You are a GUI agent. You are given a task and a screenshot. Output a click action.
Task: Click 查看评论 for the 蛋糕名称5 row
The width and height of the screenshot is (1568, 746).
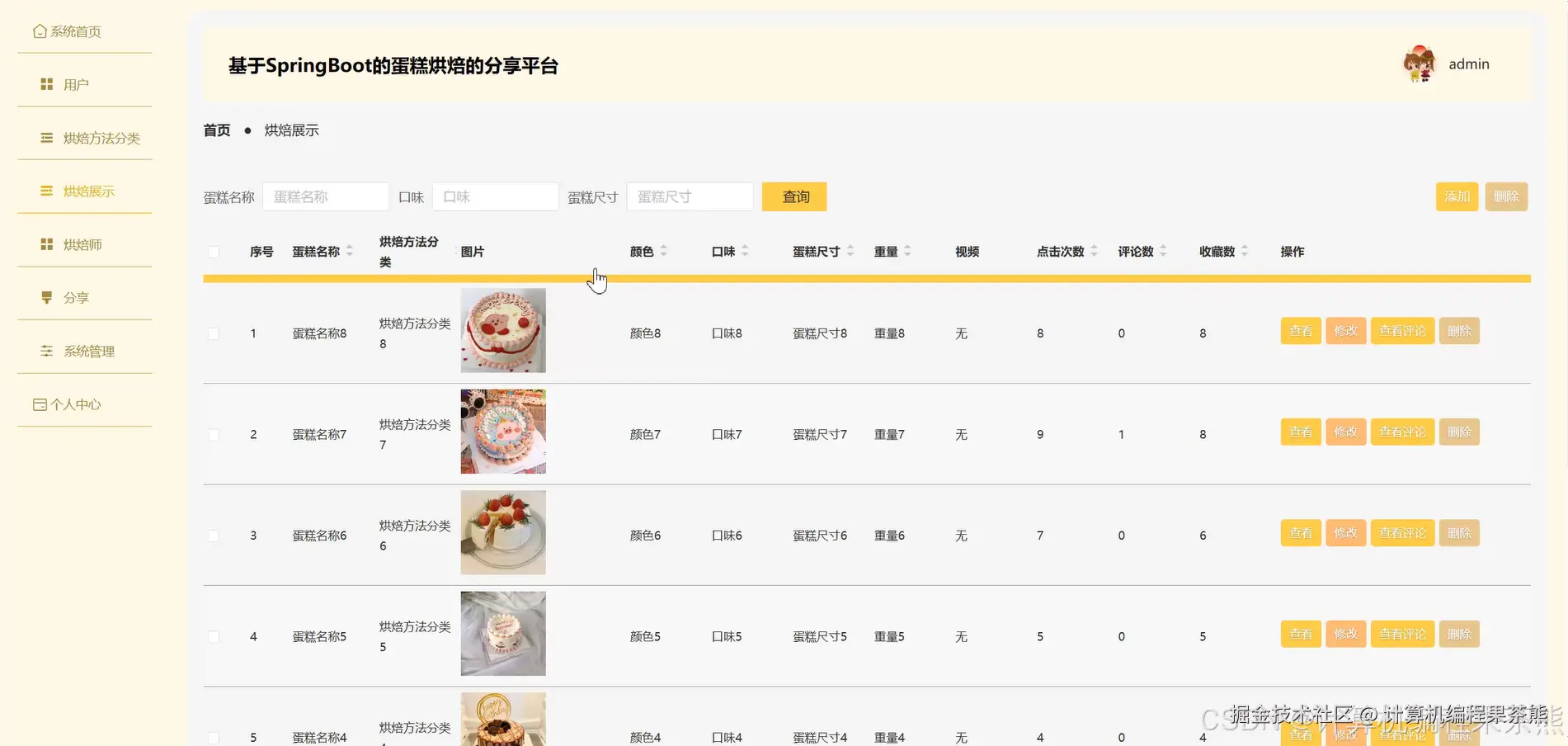pyautogui.click(x=1402, y=634)
